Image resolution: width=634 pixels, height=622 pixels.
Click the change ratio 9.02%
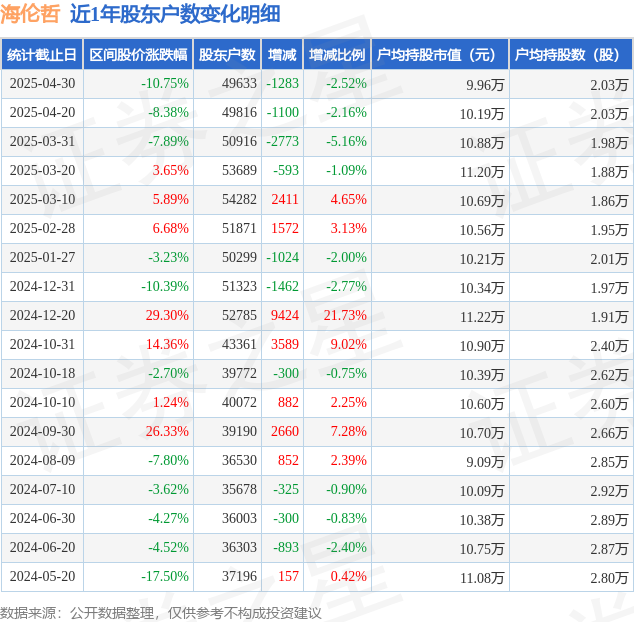pyautogui.click(x=349, y=345)
